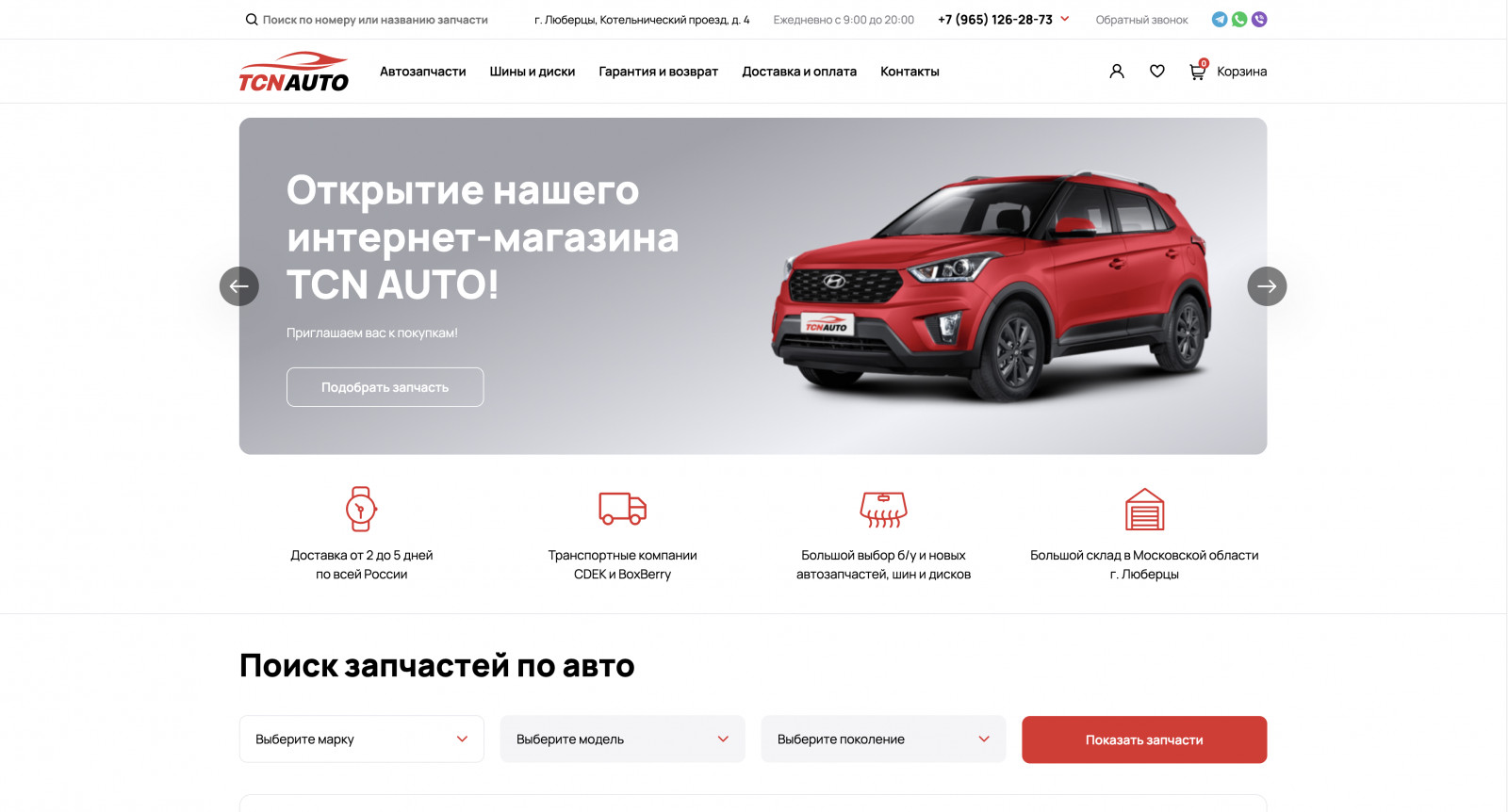Open 'Выберите марку' dropdown

point(362,739)
